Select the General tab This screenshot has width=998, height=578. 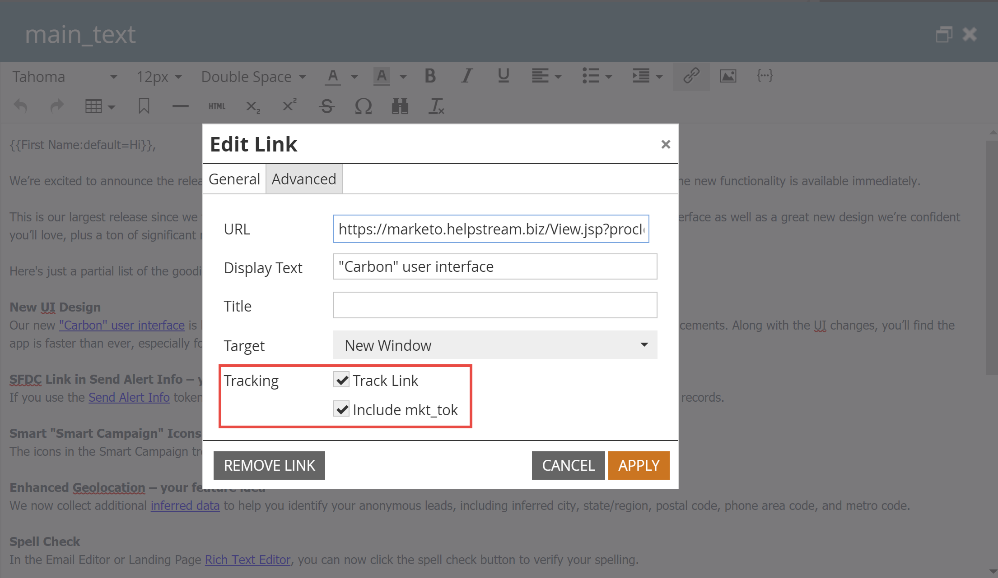click(x=234, y=179)
